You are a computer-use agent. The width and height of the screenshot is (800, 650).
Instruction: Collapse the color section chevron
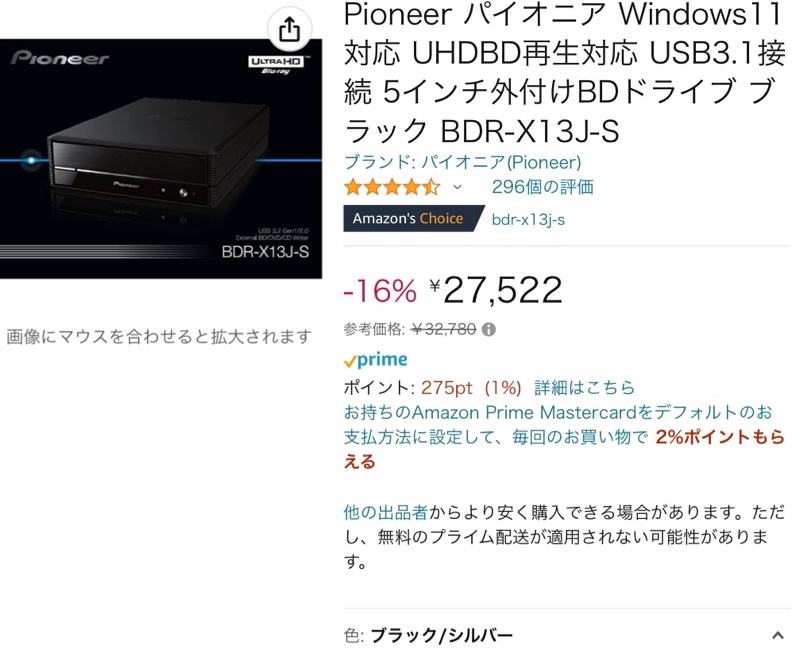click(778, 635)
